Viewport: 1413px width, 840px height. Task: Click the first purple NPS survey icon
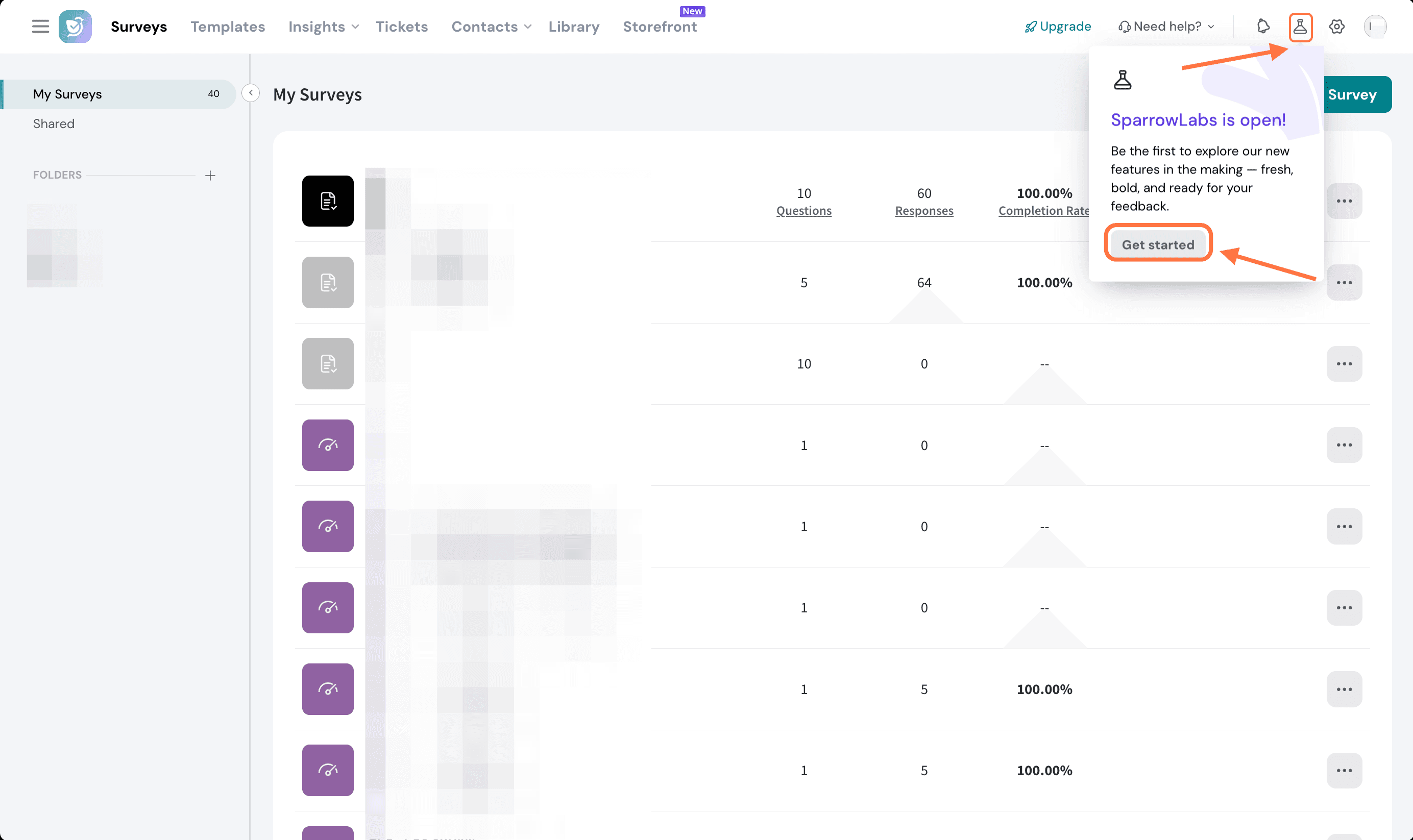328,445
